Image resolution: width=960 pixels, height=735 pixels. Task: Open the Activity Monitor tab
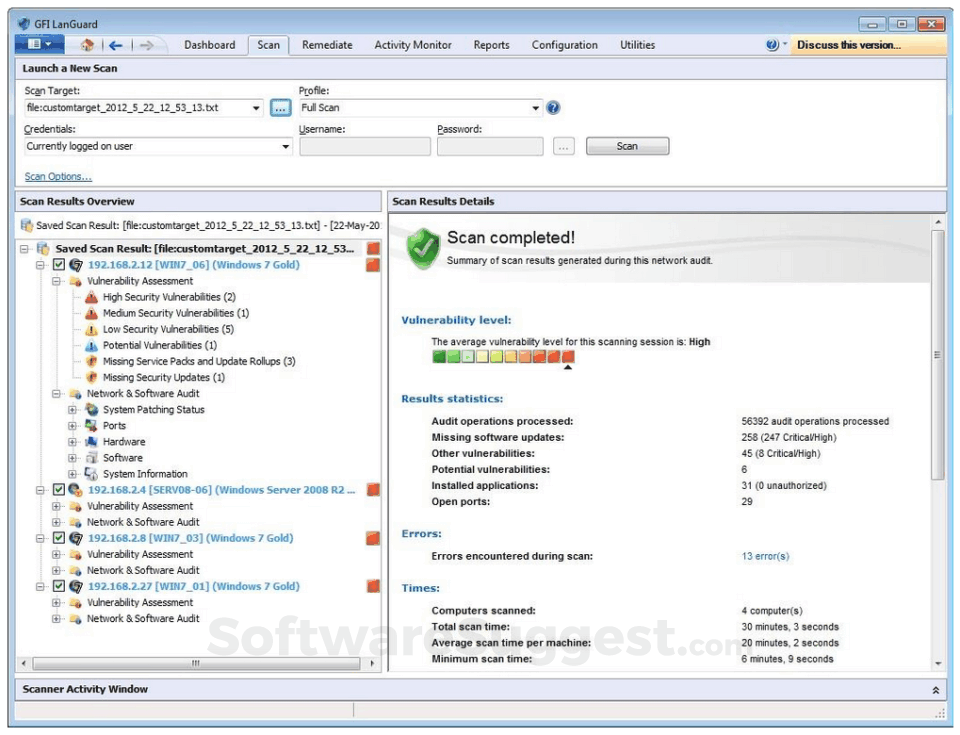point(412,45)
